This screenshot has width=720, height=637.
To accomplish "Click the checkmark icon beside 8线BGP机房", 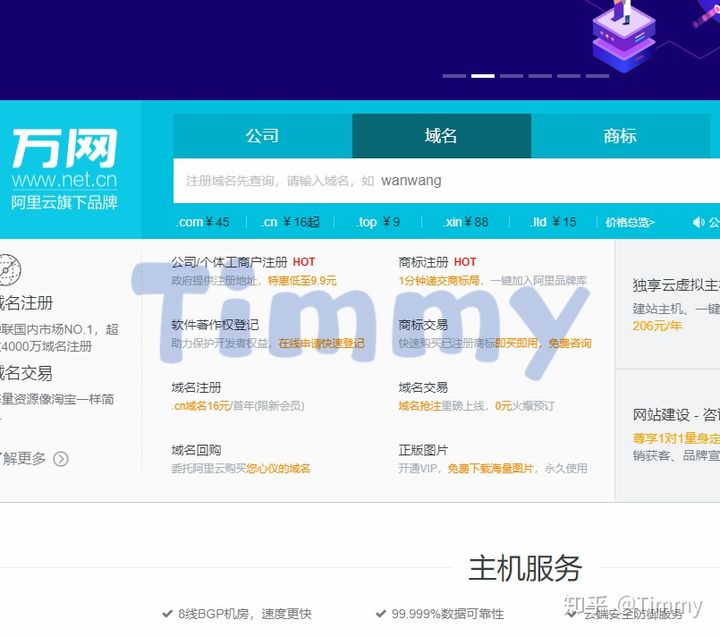I will click(166, 613).
